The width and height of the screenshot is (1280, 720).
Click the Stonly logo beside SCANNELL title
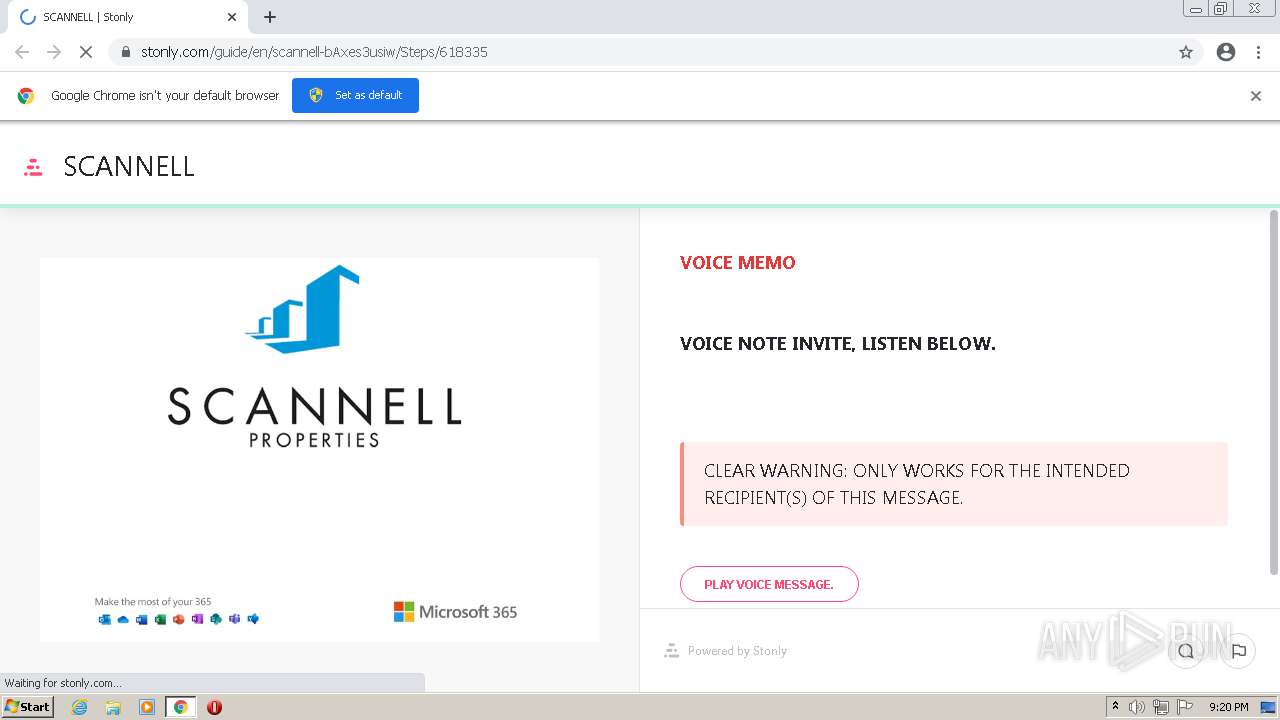point(33,167)
